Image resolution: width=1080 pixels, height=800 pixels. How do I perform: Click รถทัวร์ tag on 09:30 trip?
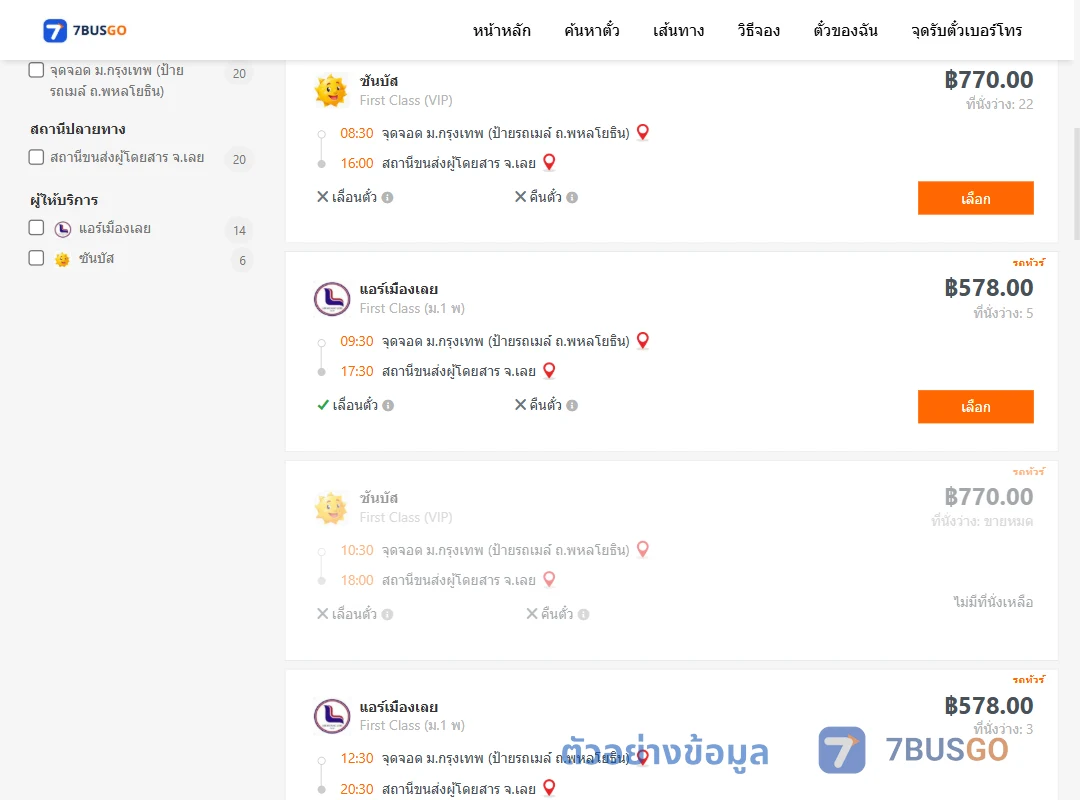pos(1028,263)
